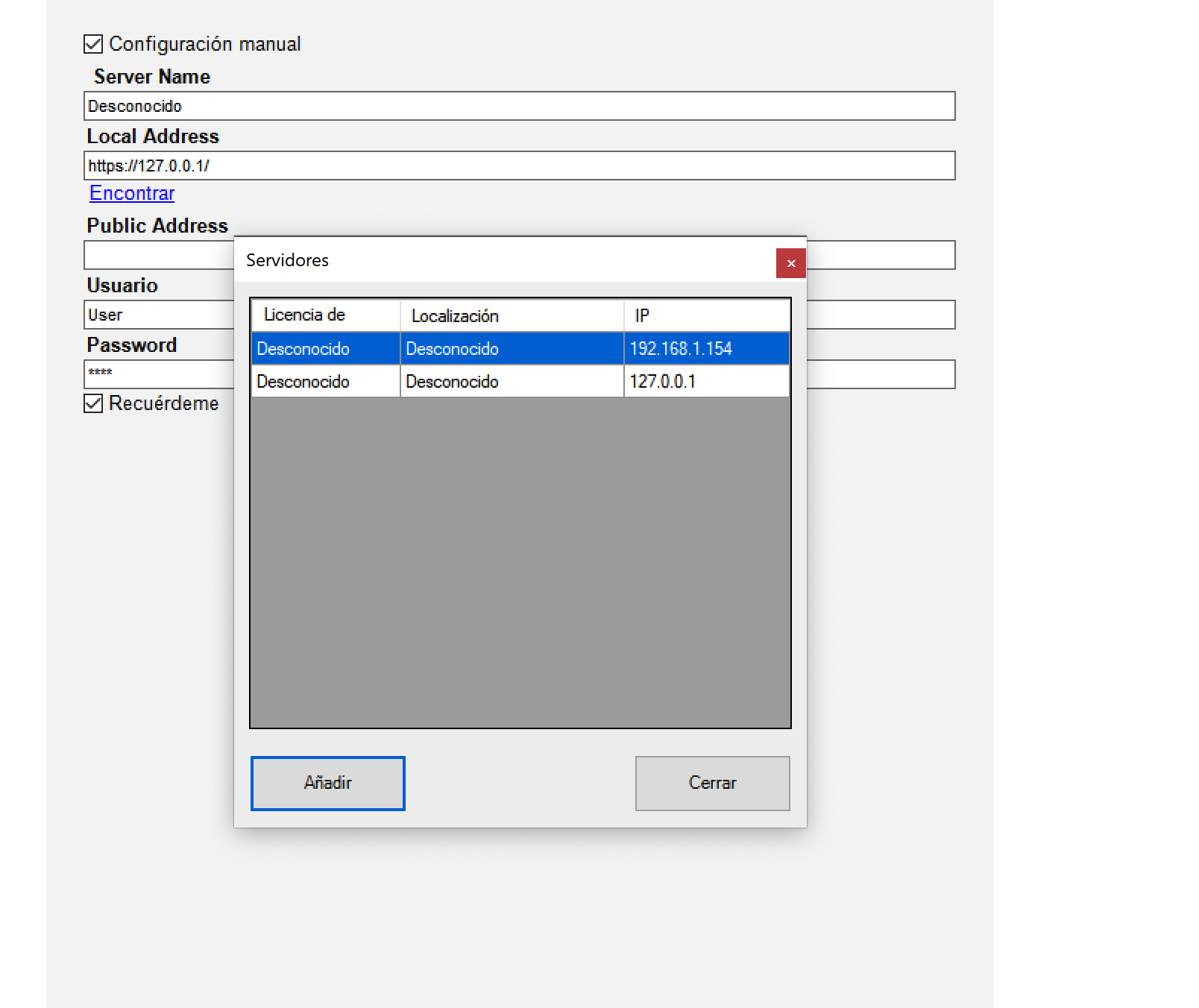
Task: Select the server row with IP 192.168.1.154
Action: point(706,349)
